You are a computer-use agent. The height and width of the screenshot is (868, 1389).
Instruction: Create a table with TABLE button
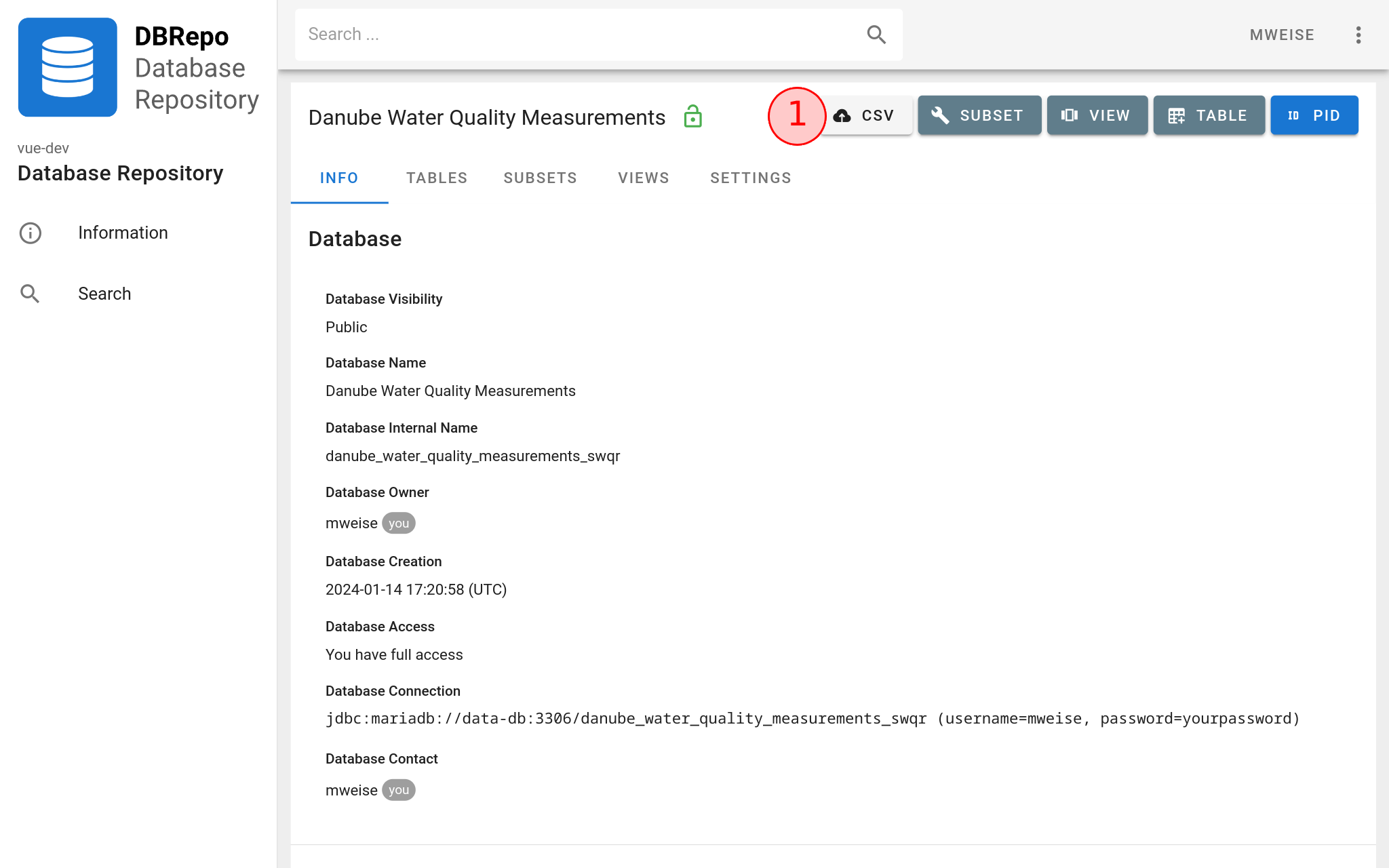coord(1209,115)
